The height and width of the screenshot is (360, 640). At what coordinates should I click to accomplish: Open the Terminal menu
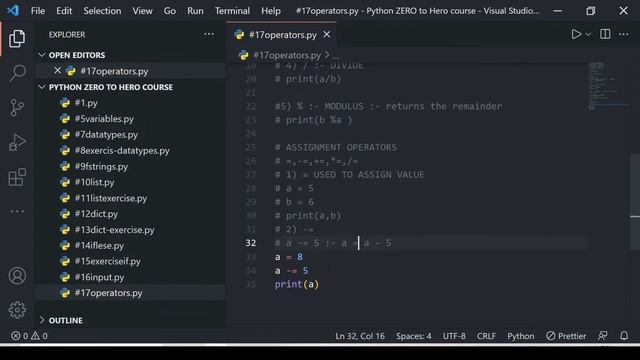pyautogui.click(x=232, y=11)
